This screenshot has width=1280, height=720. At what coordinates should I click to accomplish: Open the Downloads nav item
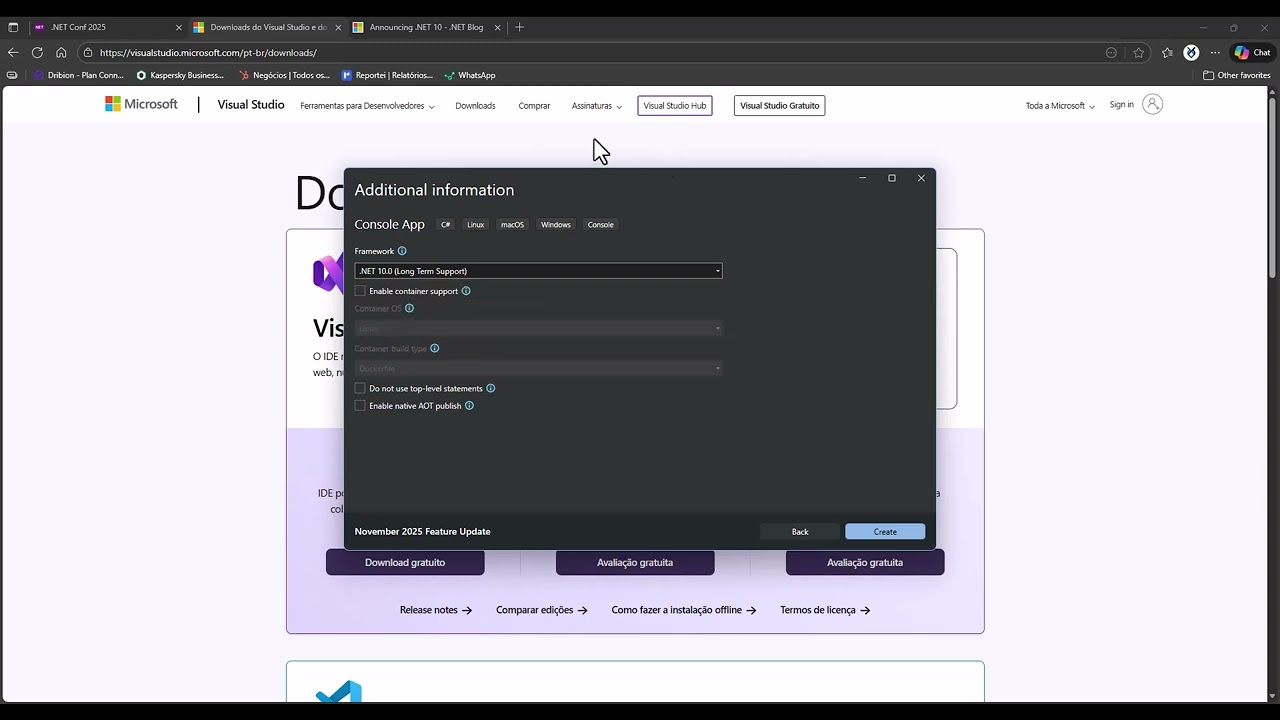coord(475,105)
